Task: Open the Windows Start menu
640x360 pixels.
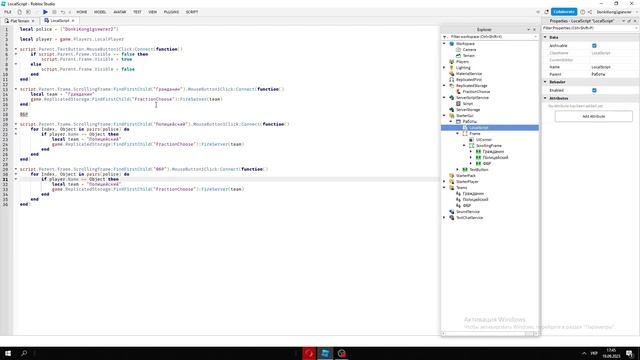Action: (8, 353)
